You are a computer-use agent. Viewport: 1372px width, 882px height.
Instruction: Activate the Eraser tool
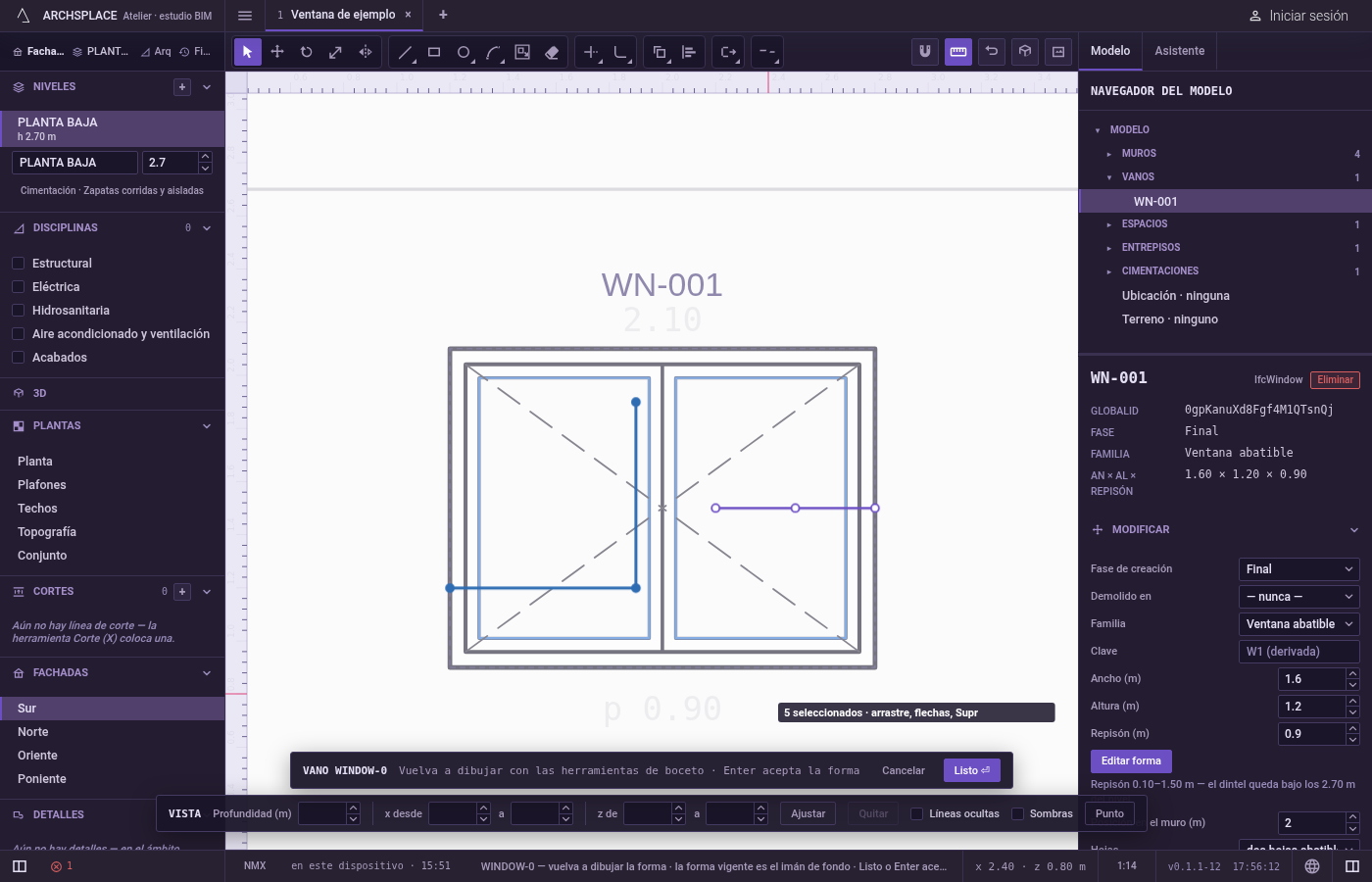(552, 52)
